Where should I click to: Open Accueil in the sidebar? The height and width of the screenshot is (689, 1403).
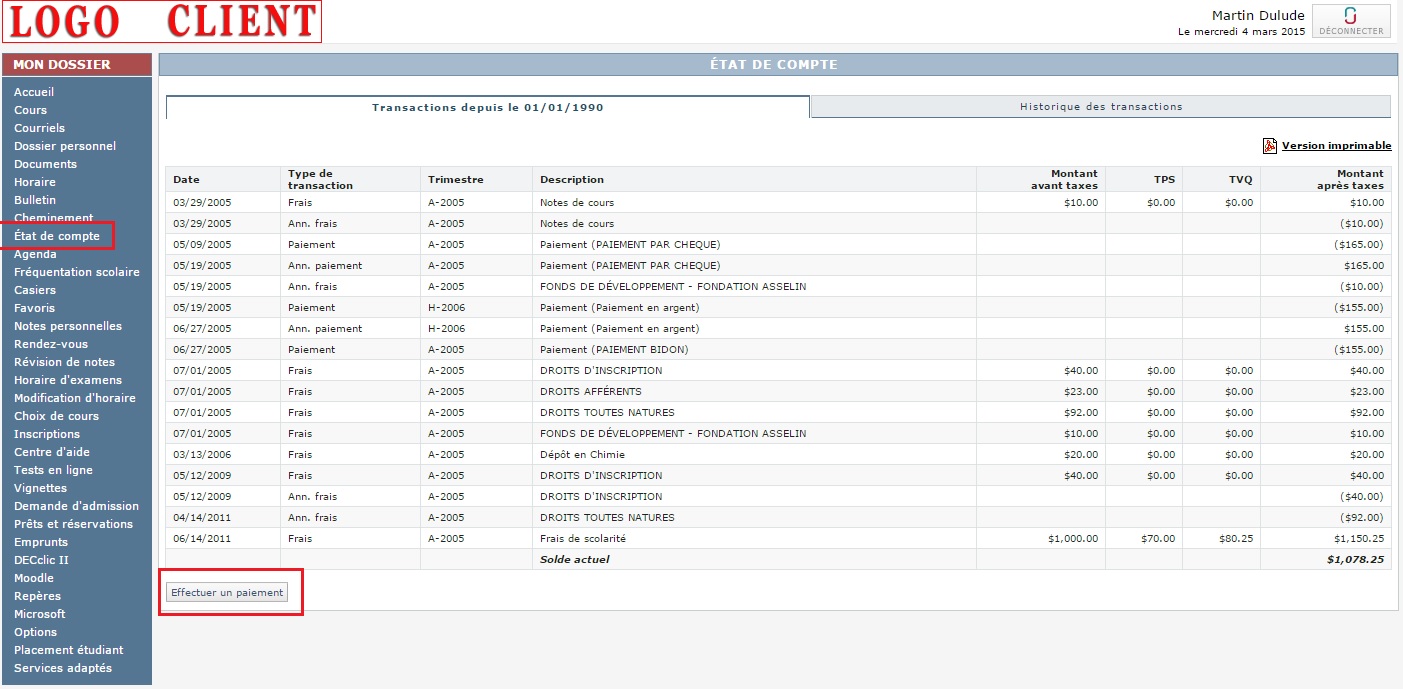34,92
